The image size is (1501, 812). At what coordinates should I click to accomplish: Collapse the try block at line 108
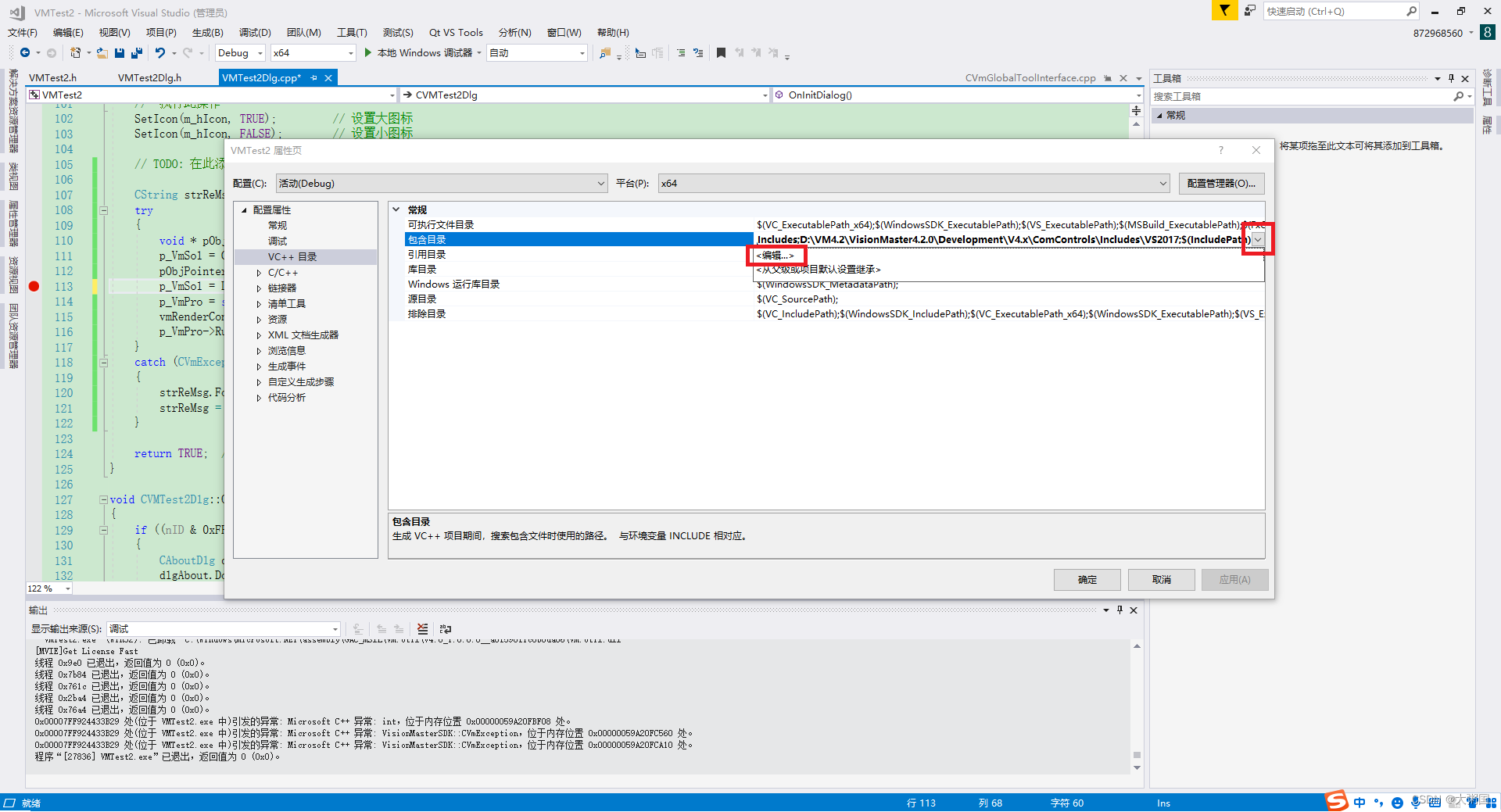coord(103,210)
